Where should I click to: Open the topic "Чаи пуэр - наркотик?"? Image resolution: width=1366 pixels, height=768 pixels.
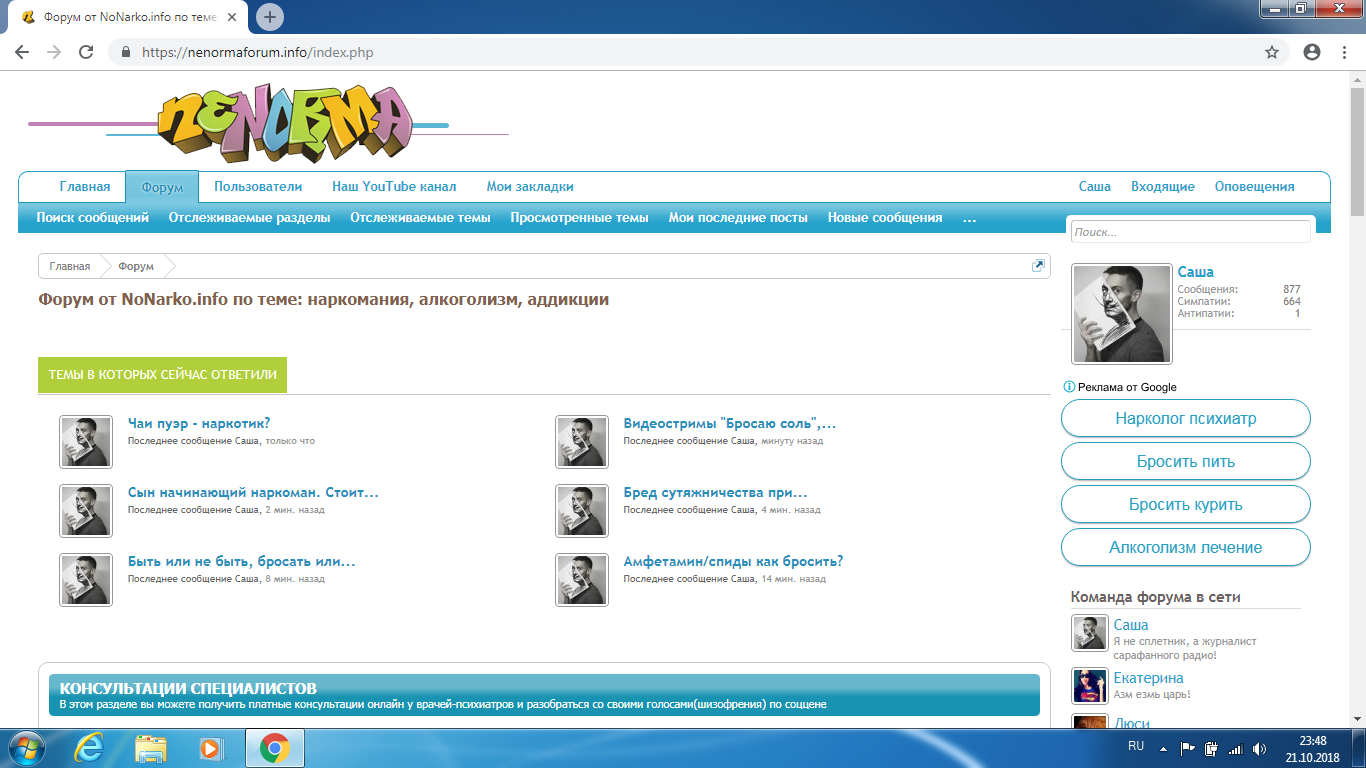click(x=199, y=423)
